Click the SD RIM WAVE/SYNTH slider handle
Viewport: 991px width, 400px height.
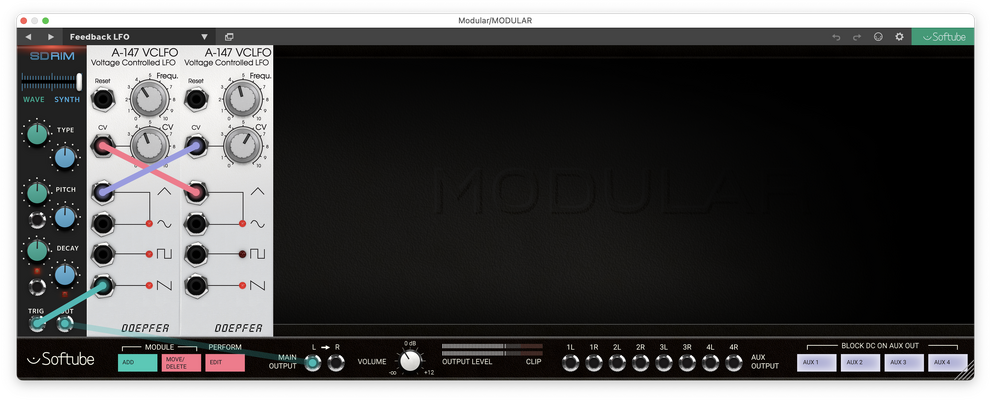tap(80, 82)
